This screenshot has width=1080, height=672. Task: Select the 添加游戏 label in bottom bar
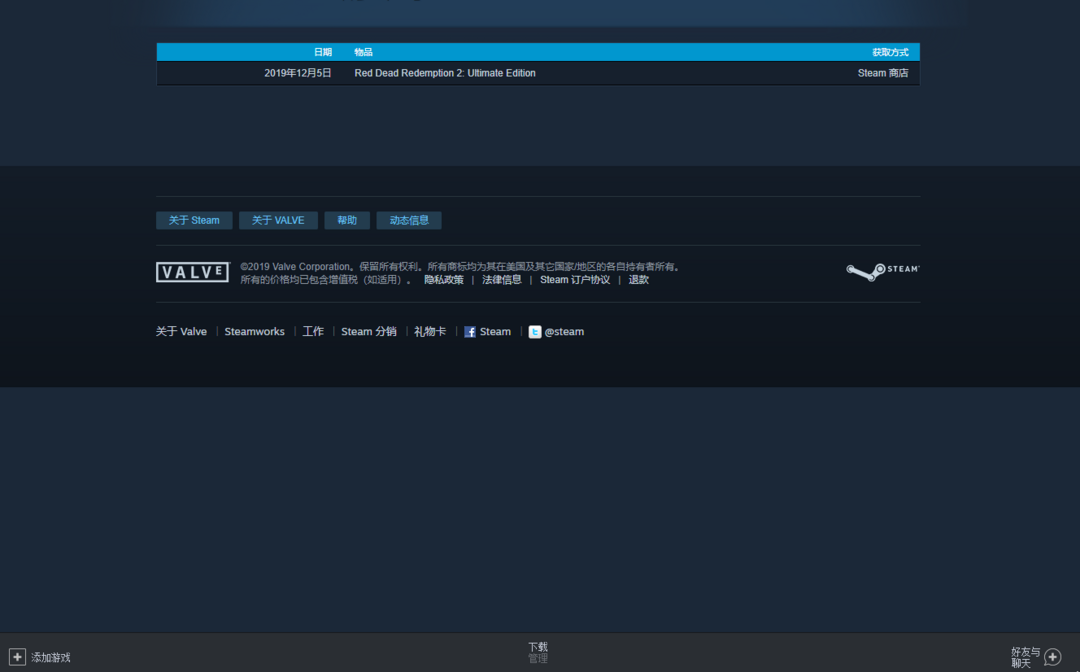pyautogui.click(x=50, y=658)
